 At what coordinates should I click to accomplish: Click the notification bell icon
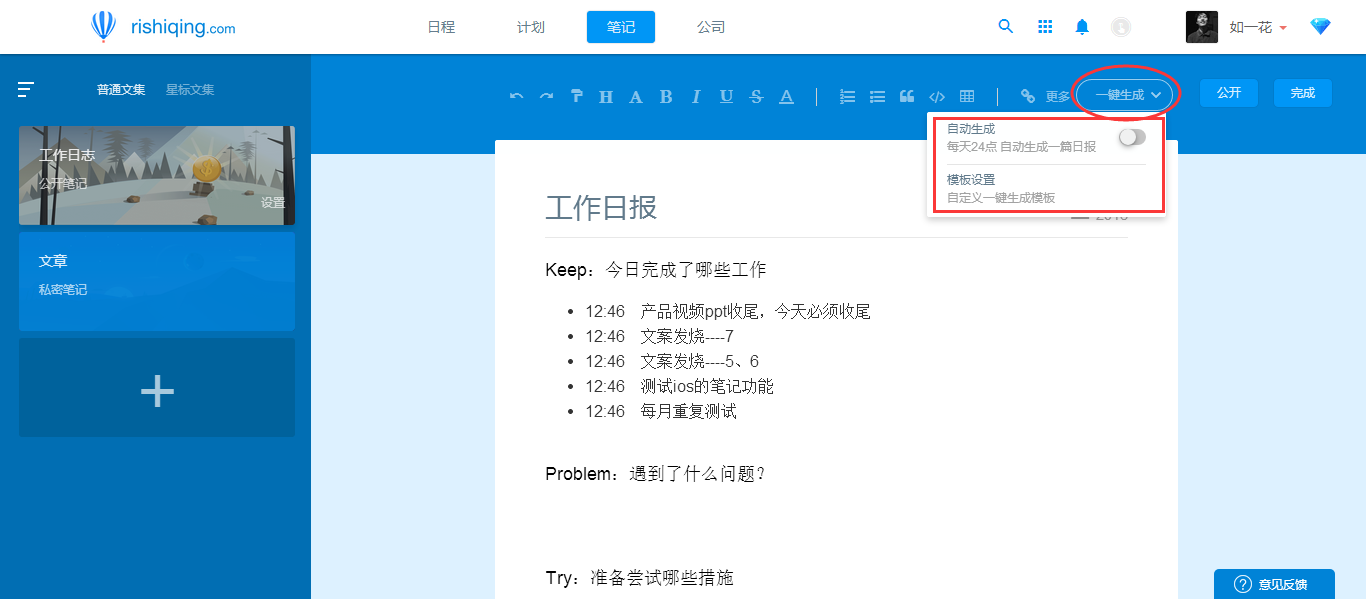coord(1082,27)
